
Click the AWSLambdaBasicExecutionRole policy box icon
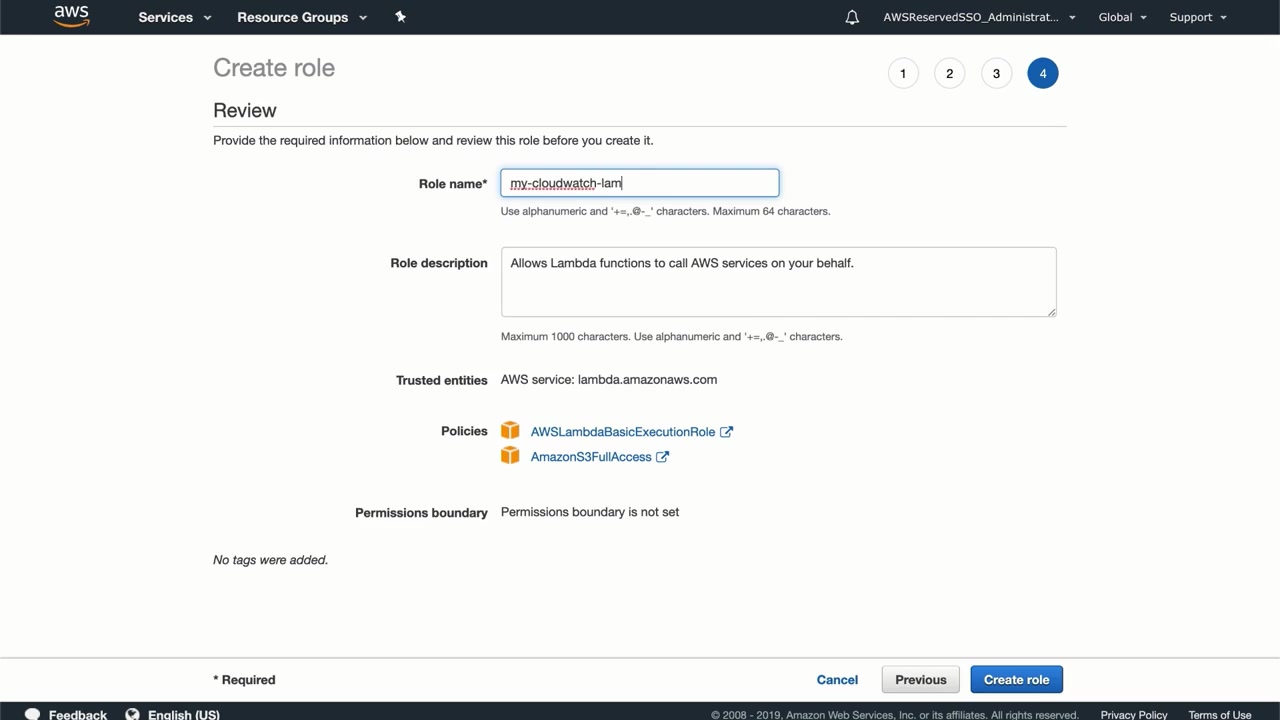[x=510, y=431]
